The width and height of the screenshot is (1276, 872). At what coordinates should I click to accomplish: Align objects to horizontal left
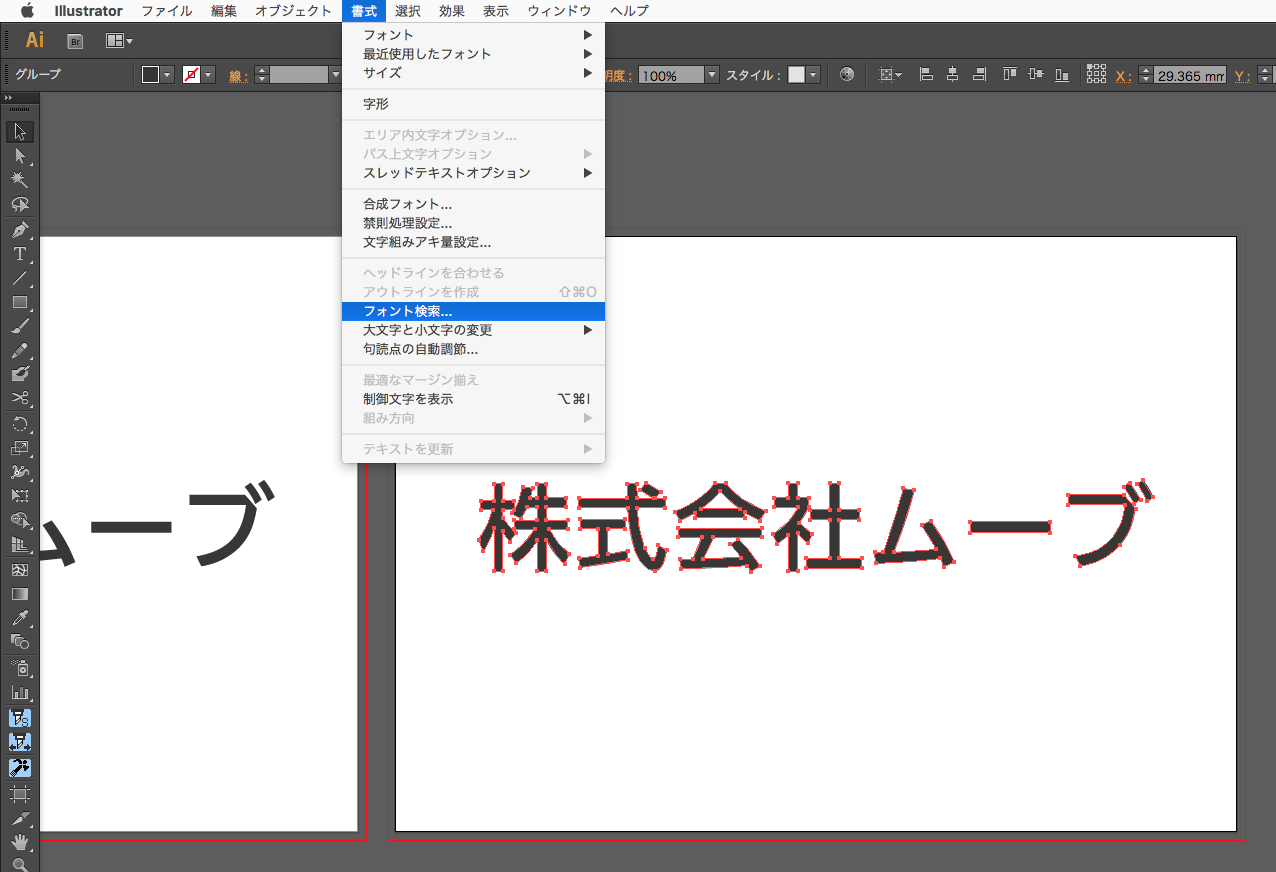(x=926, y=75)
